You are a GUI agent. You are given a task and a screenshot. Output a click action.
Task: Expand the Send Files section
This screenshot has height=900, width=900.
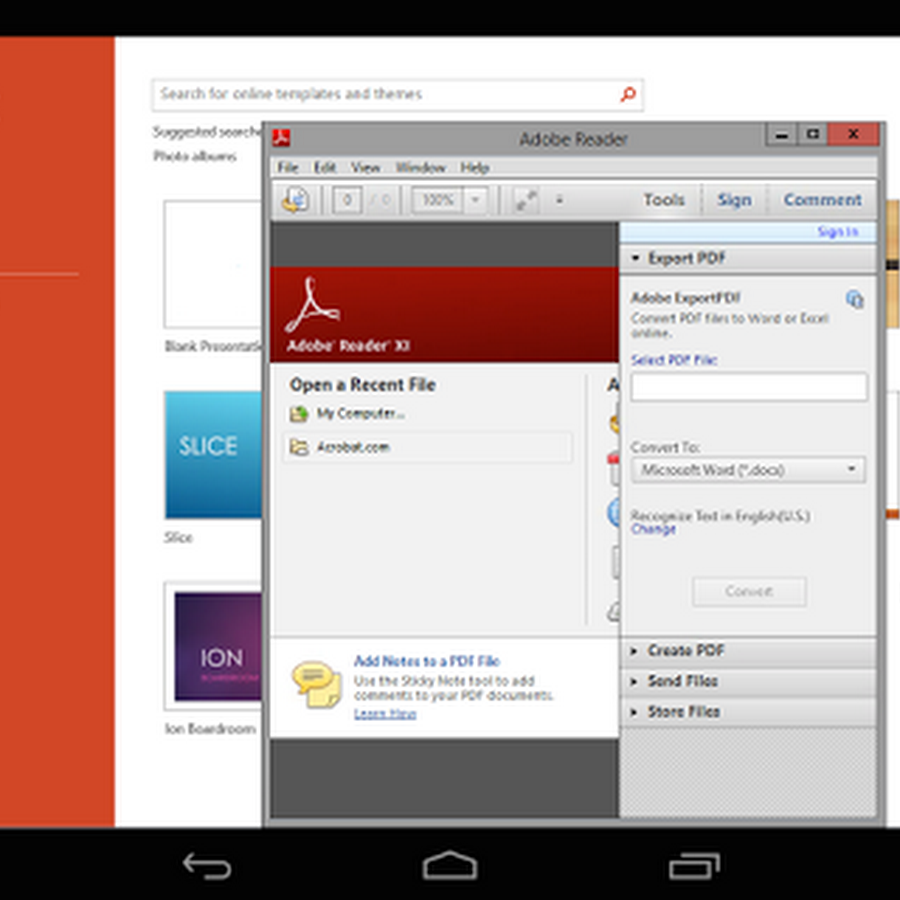748,681
